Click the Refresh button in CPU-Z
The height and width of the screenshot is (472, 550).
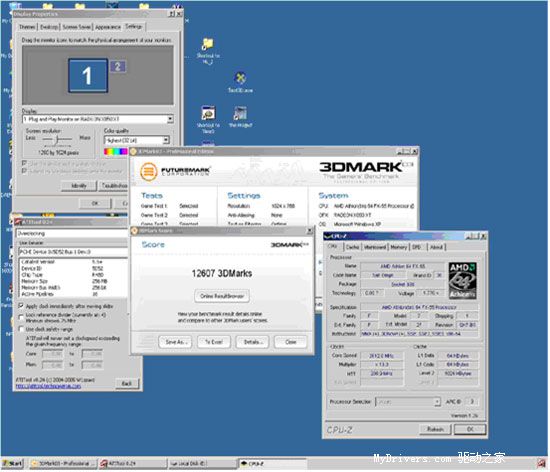(435, 429)
